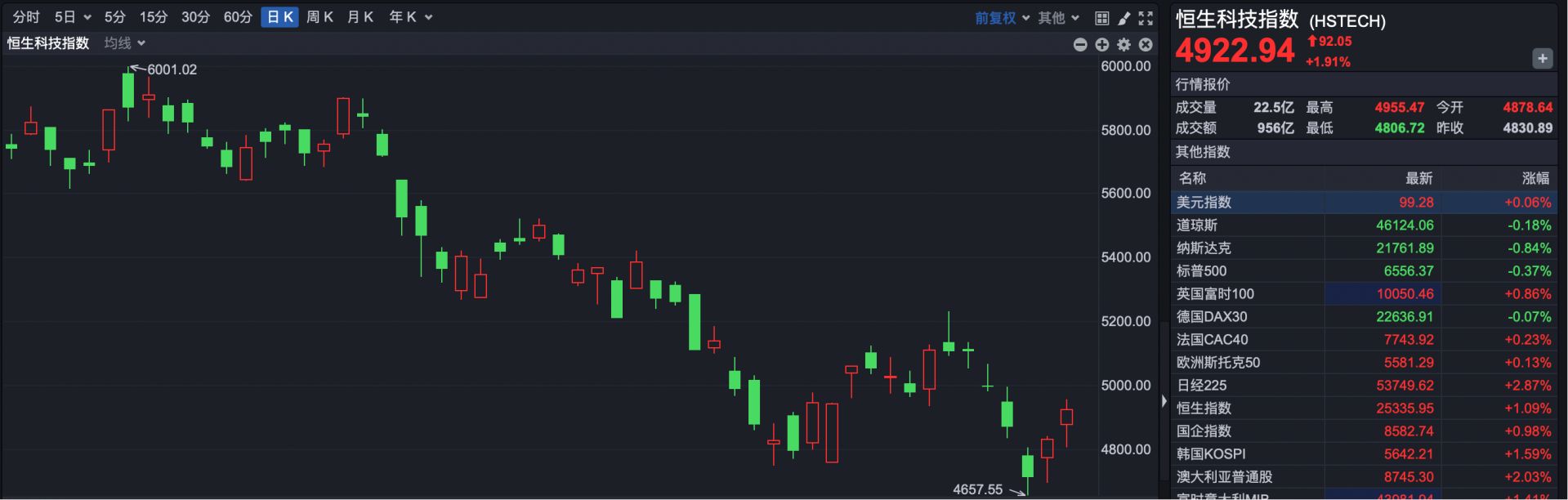Select the 60分 timeframe tab

[238, 17]
